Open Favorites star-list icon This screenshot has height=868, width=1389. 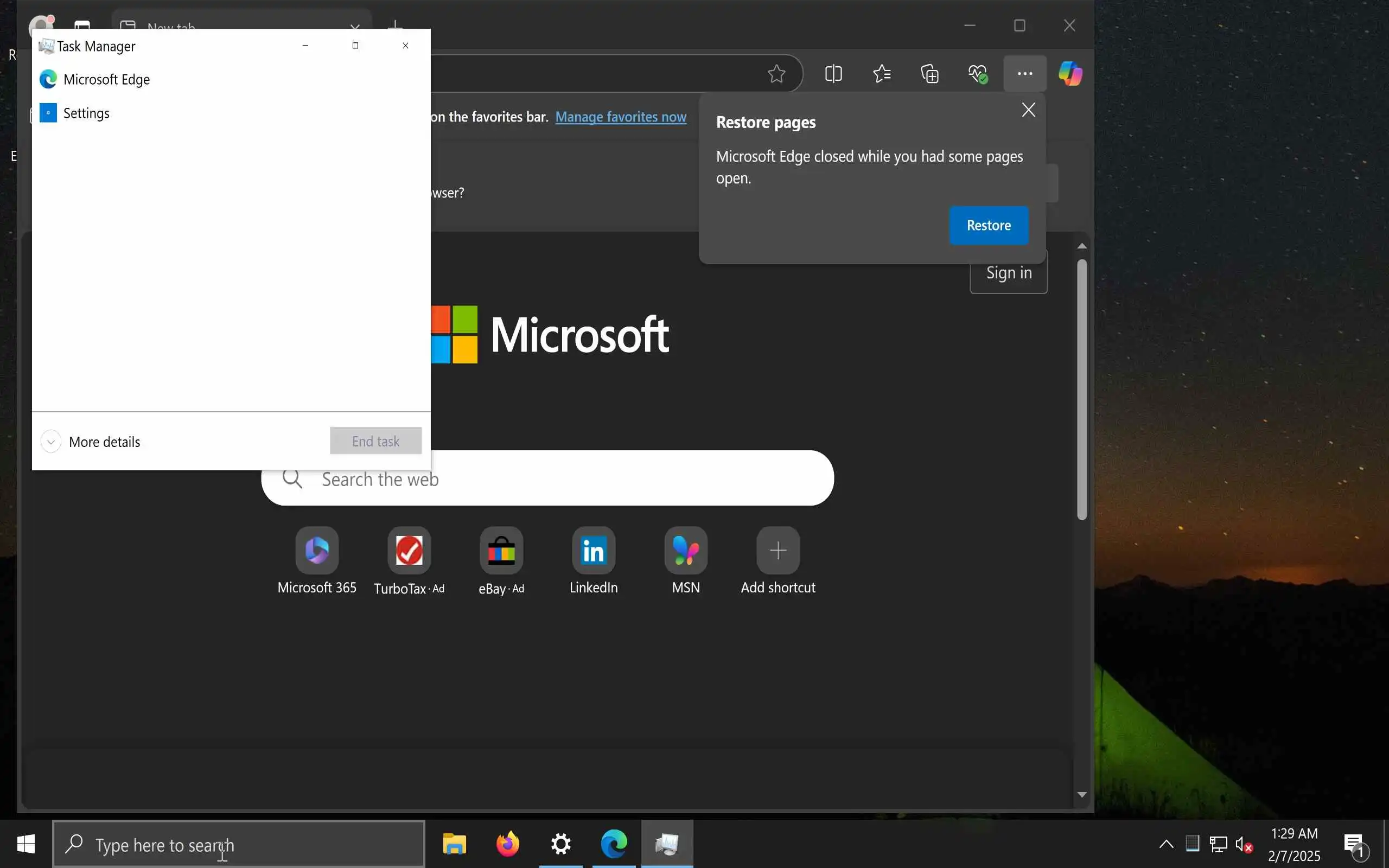[882, 73]
